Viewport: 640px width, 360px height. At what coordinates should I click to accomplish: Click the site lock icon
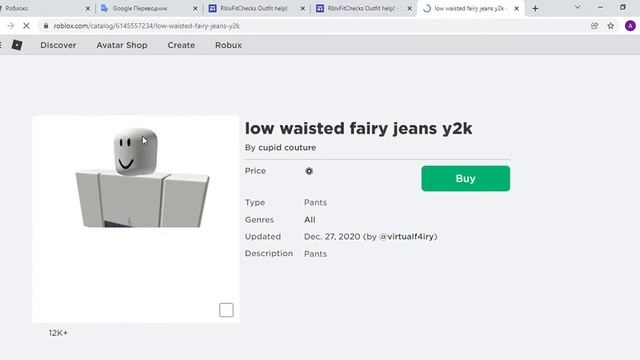[x=46, y=26]
